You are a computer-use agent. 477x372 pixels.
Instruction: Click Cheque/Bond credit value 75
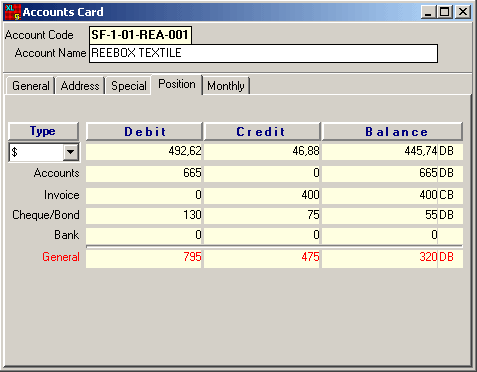pyautogui.click(x=262, y=215)
